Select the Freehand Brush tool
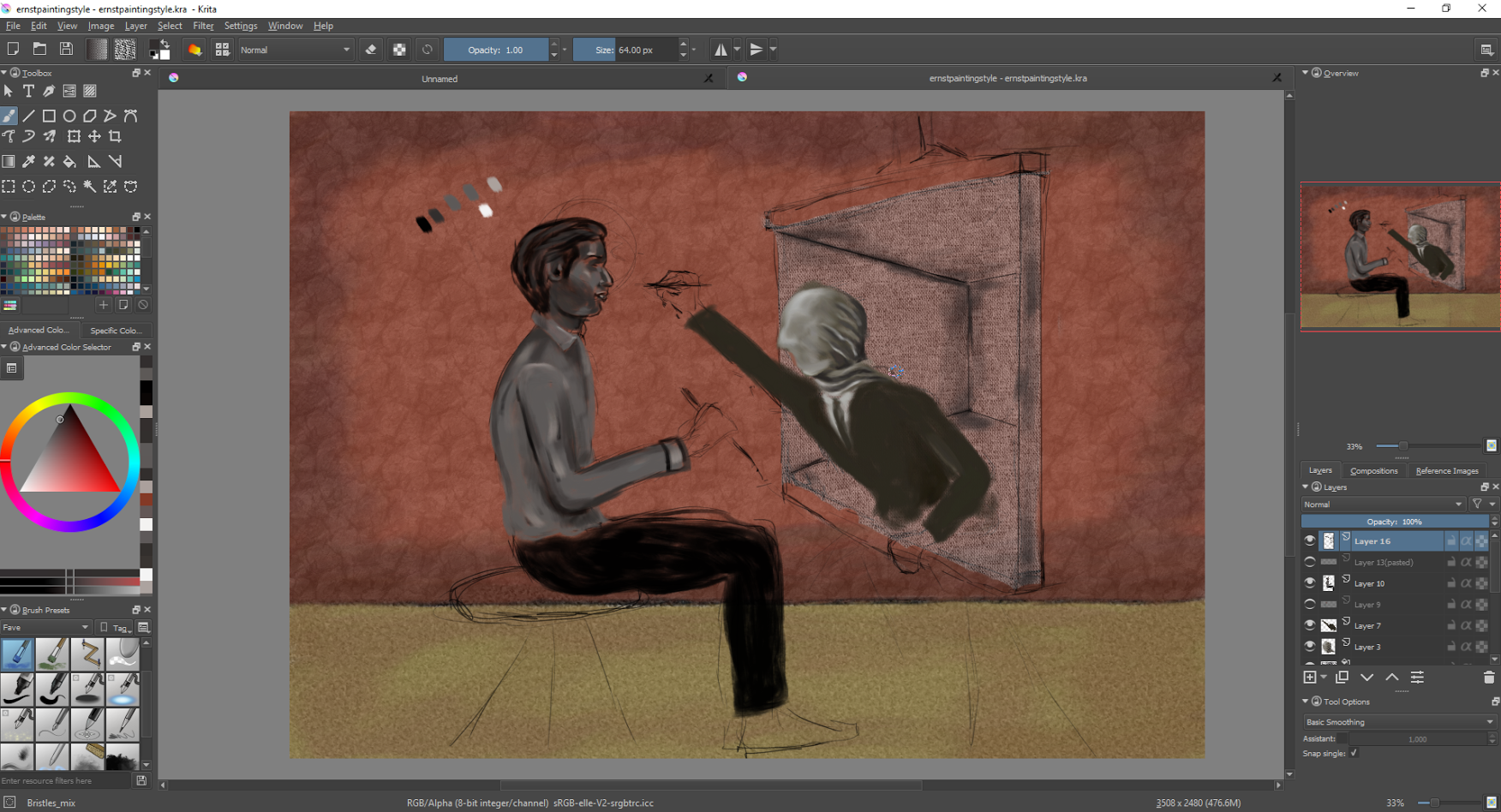Screen dimensions: 1501x812 (9, 116)
